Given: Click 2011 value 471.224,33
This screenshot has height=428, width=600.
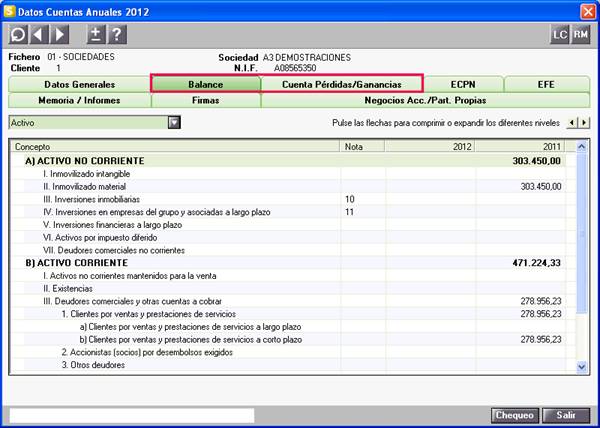Looking at the screenshot, I should pos(536,263).
